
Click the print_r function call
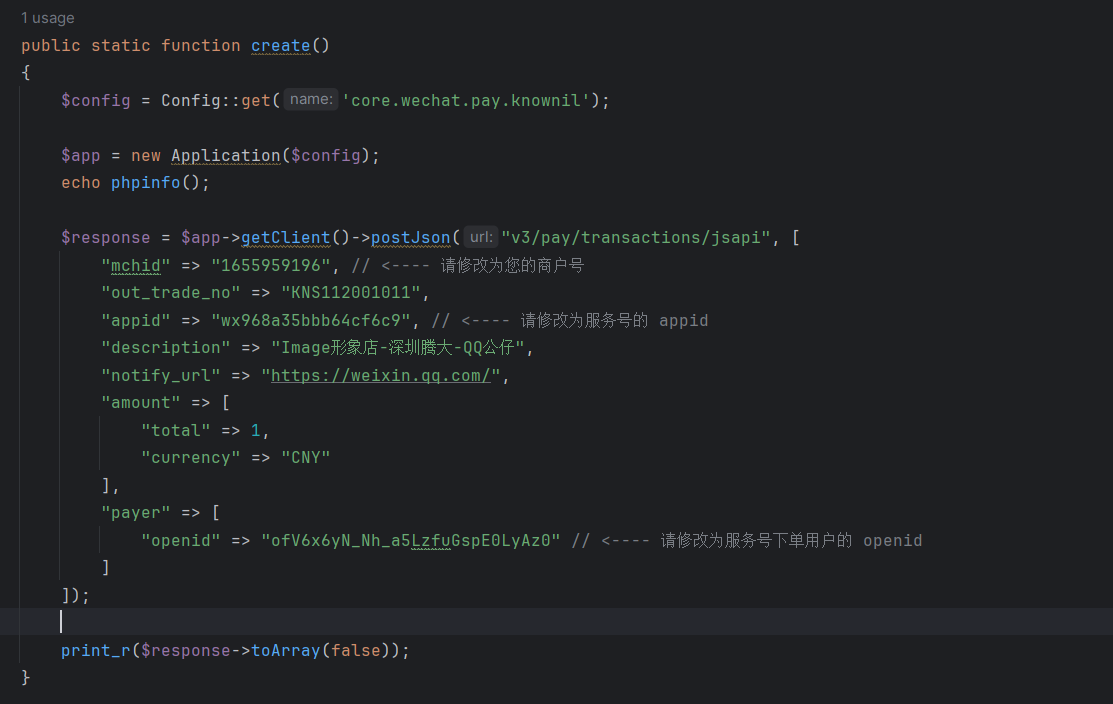pos(95,650)
